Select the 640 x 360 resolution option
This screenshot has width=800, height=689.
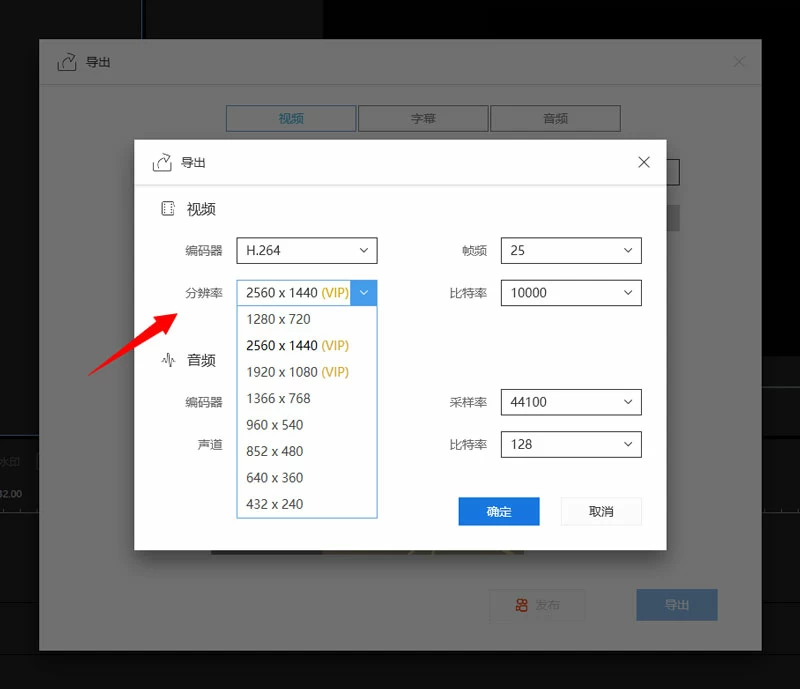(275, 477)
